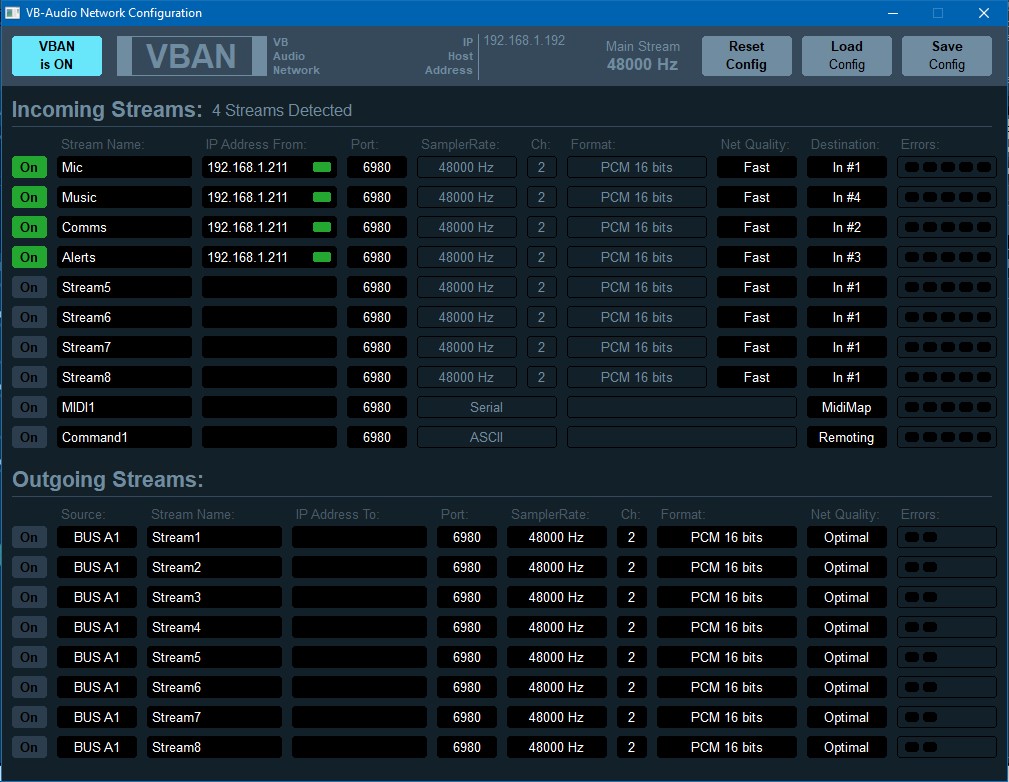The width and height of the screenshot is (1009, 782).
Task: Open the MidiMap destination for MIDI1
Action: pos(846,407)
